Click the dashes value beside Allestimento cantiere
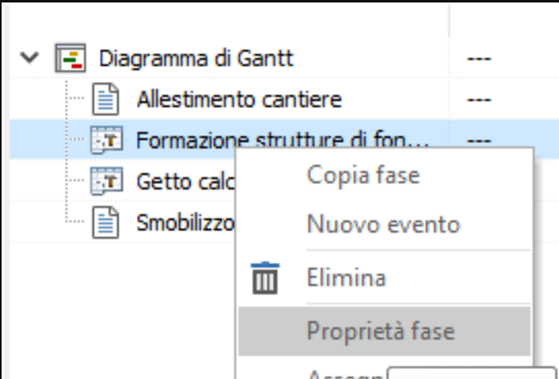Screen dimensions: 559x379 pyautogui.click(x=479, y=99)
